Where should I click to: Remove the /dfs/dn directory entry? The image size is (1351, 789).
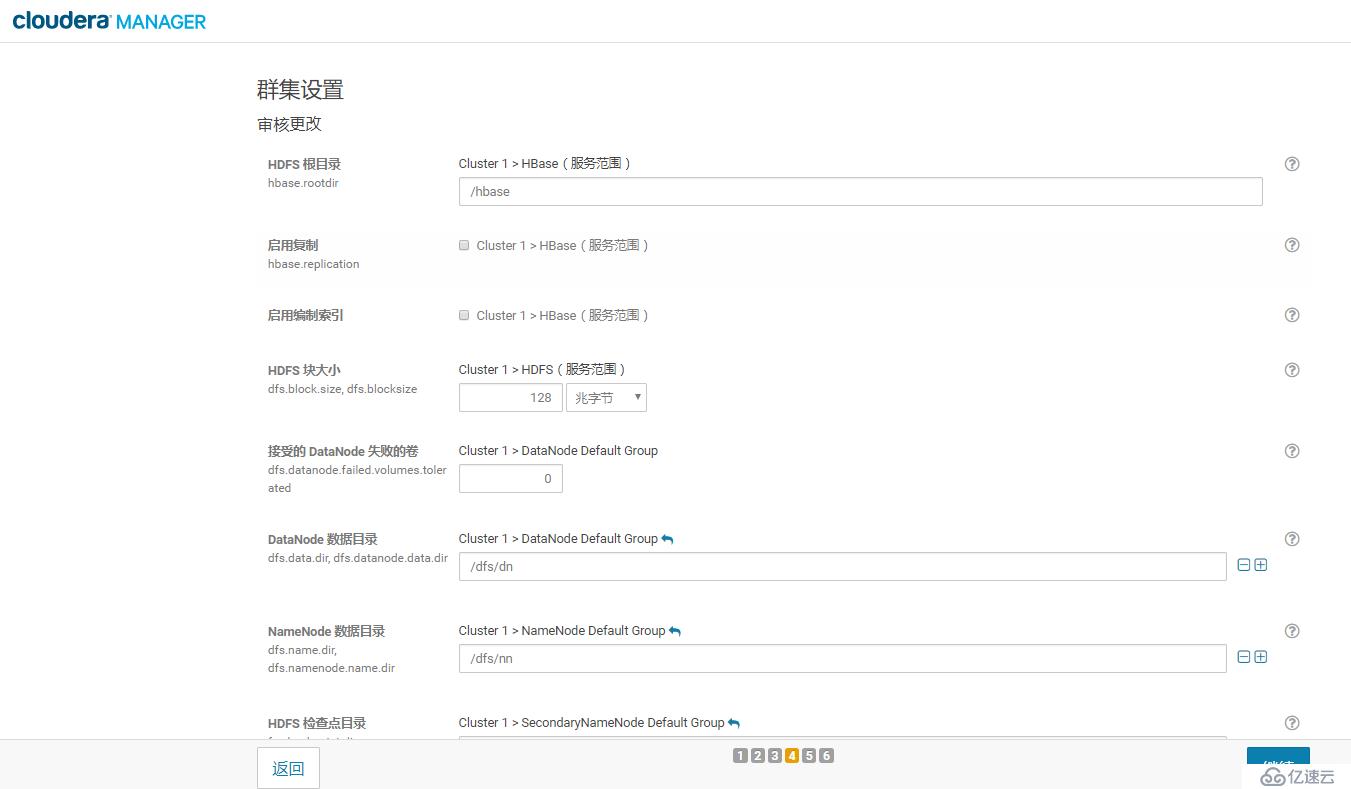[x=1244, y=565]
